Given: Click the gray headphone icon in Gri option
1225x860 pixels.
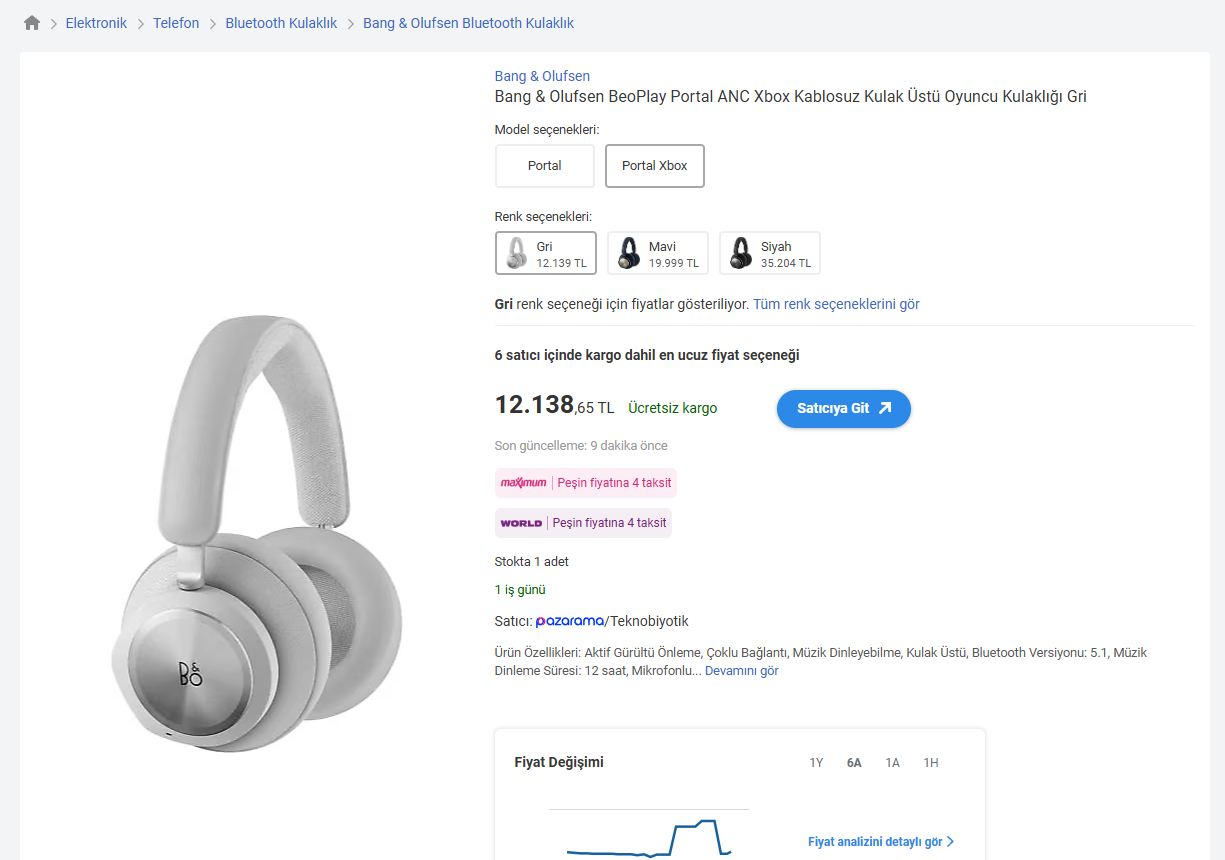Looking at the screenshot, I should 516,253.
